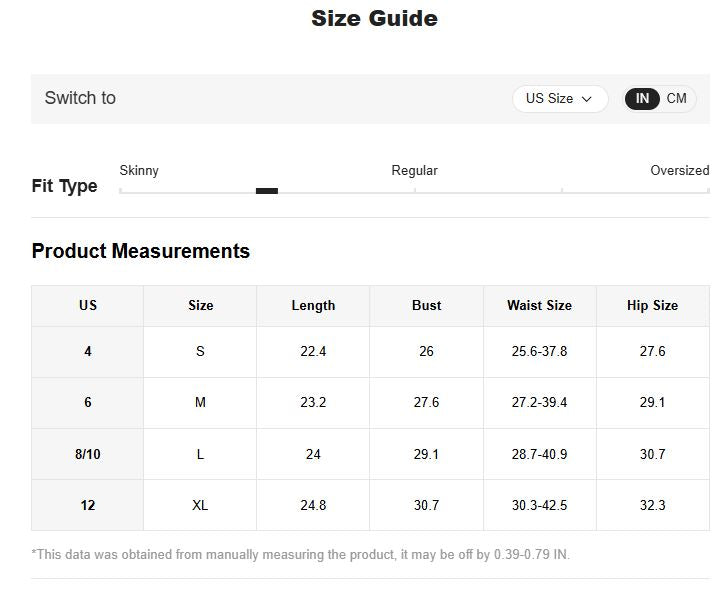The image size is (723, 591).
Task: Click size M cell
Action: click(200, 402)
